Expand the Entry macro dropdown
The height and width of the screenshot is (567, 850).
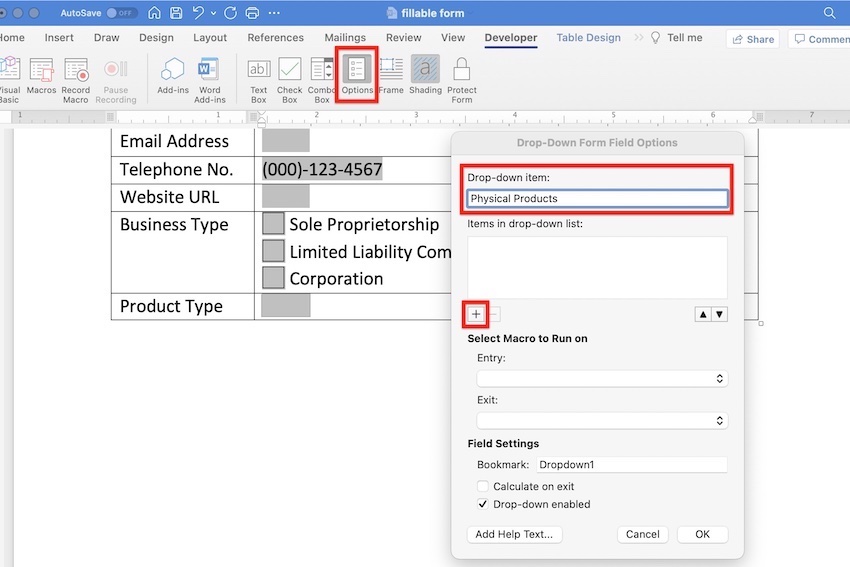(602, 379)
